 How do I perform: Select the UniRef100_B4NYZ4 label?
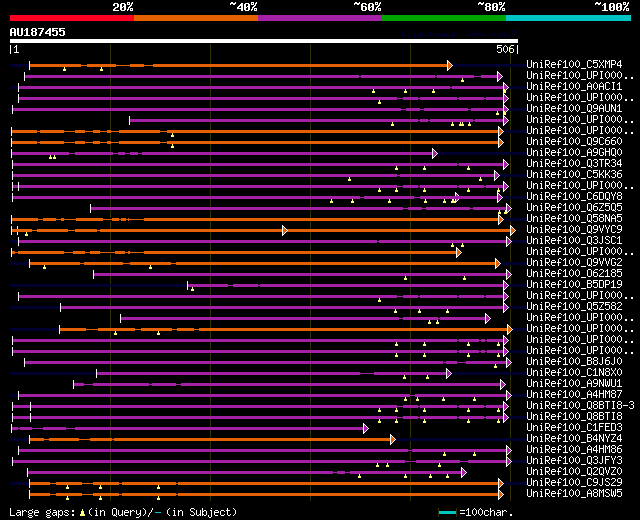[574, 439]
